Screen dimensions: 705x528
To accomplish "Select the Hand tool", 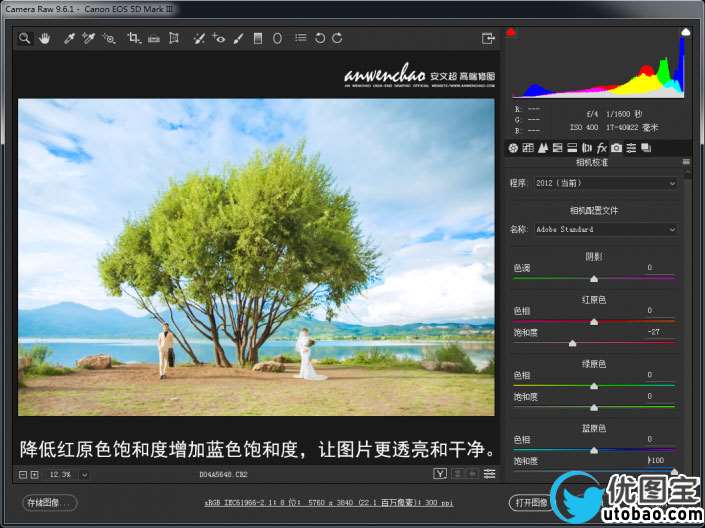I will (44, 39).
